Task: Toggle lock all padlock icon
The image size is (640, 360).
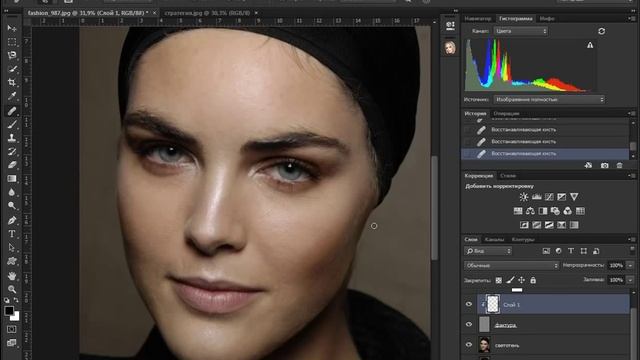Action: click(533, 280)
